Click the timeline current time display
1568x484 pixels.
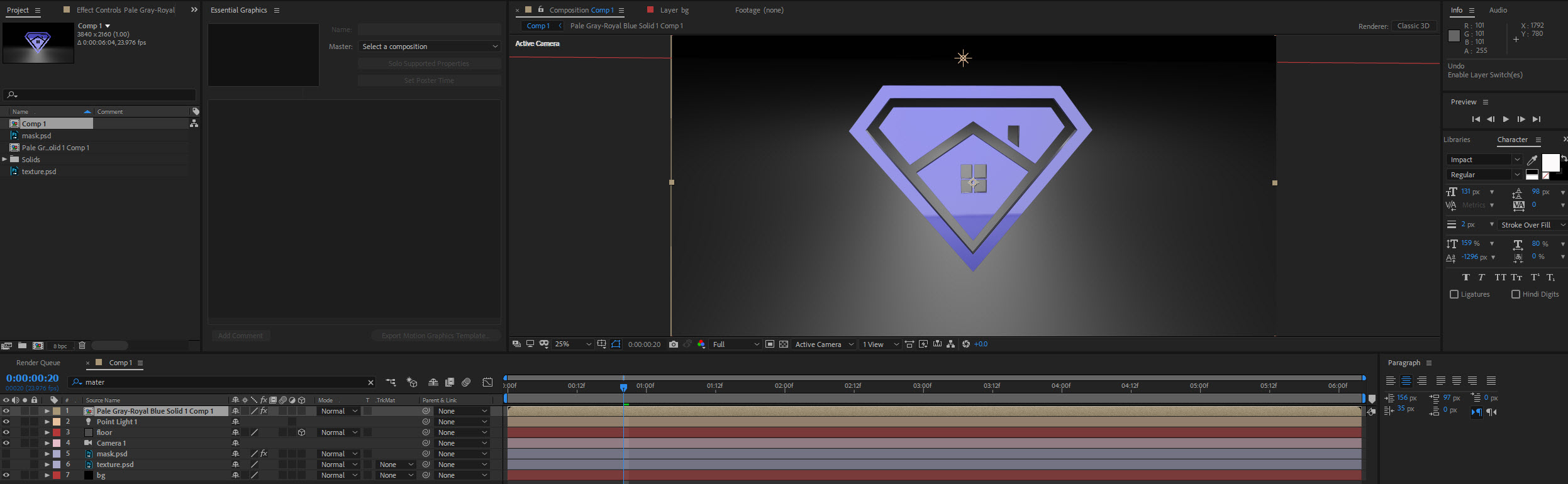point(32,378)
